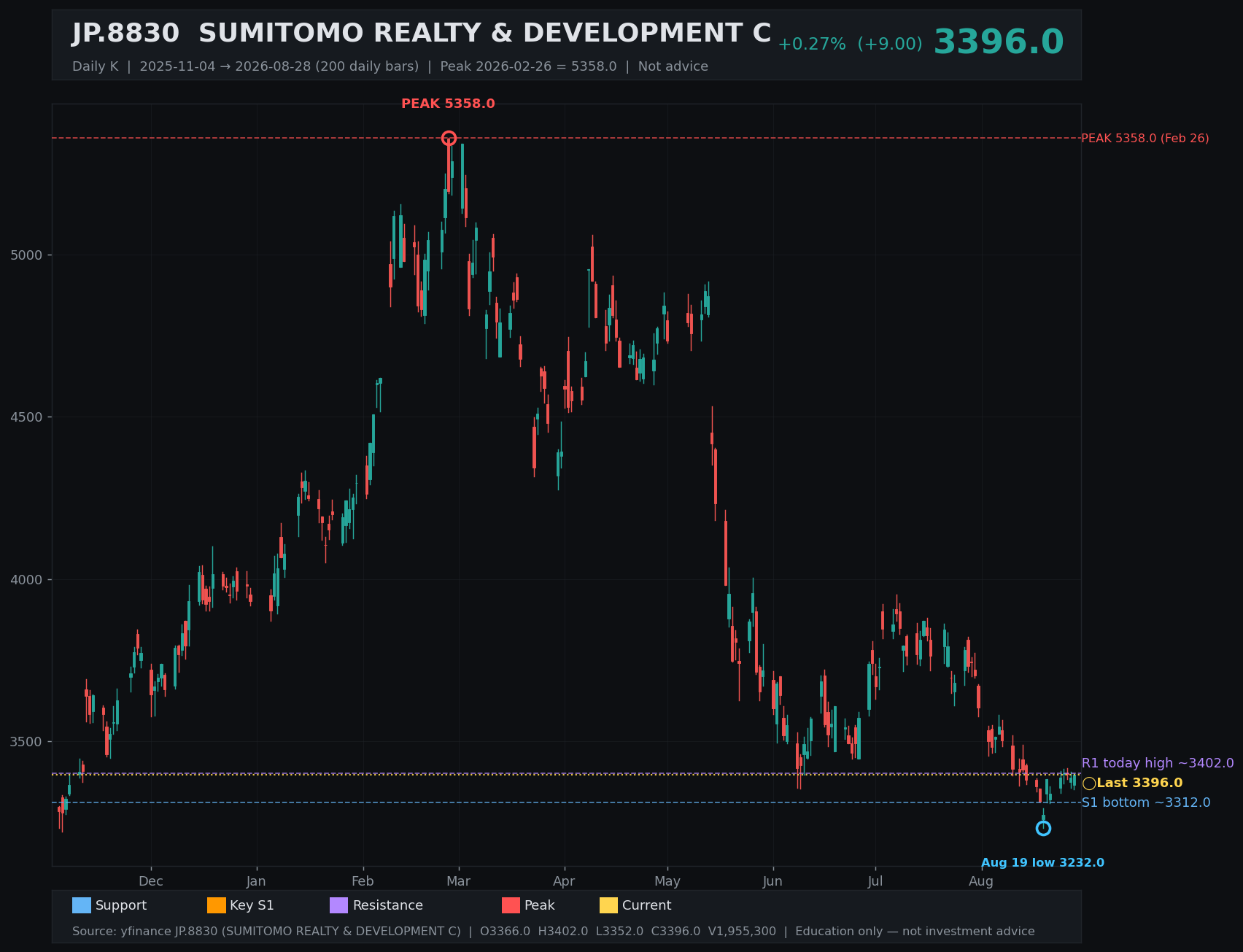The height and width of the screenshot is (952, 1243).
Task: Click the 'Dec' x-axis month label
Action: click(x=151, y=881)
